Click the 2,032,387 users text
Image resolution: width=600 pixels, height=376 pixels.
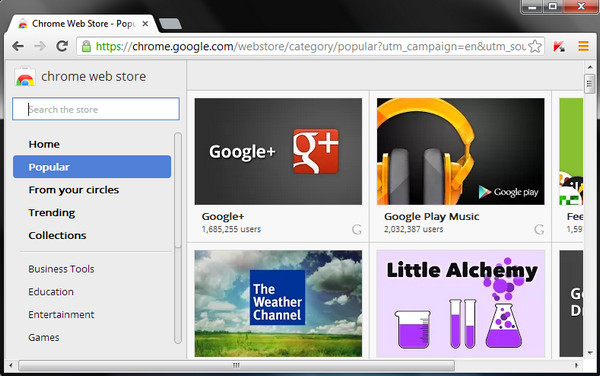click(414, 229)
